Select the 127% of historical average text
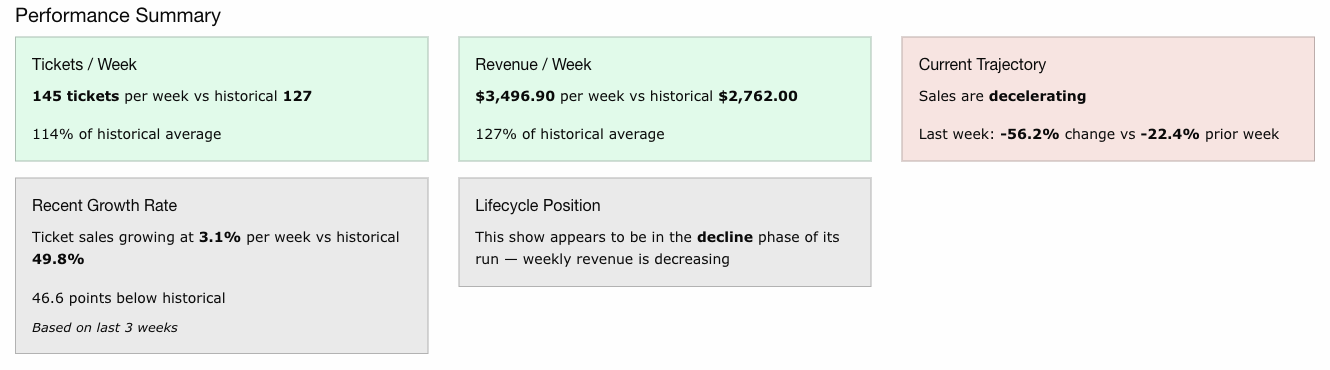Image resolution: width=1330 pixels, height=370 pixels. 570,134
